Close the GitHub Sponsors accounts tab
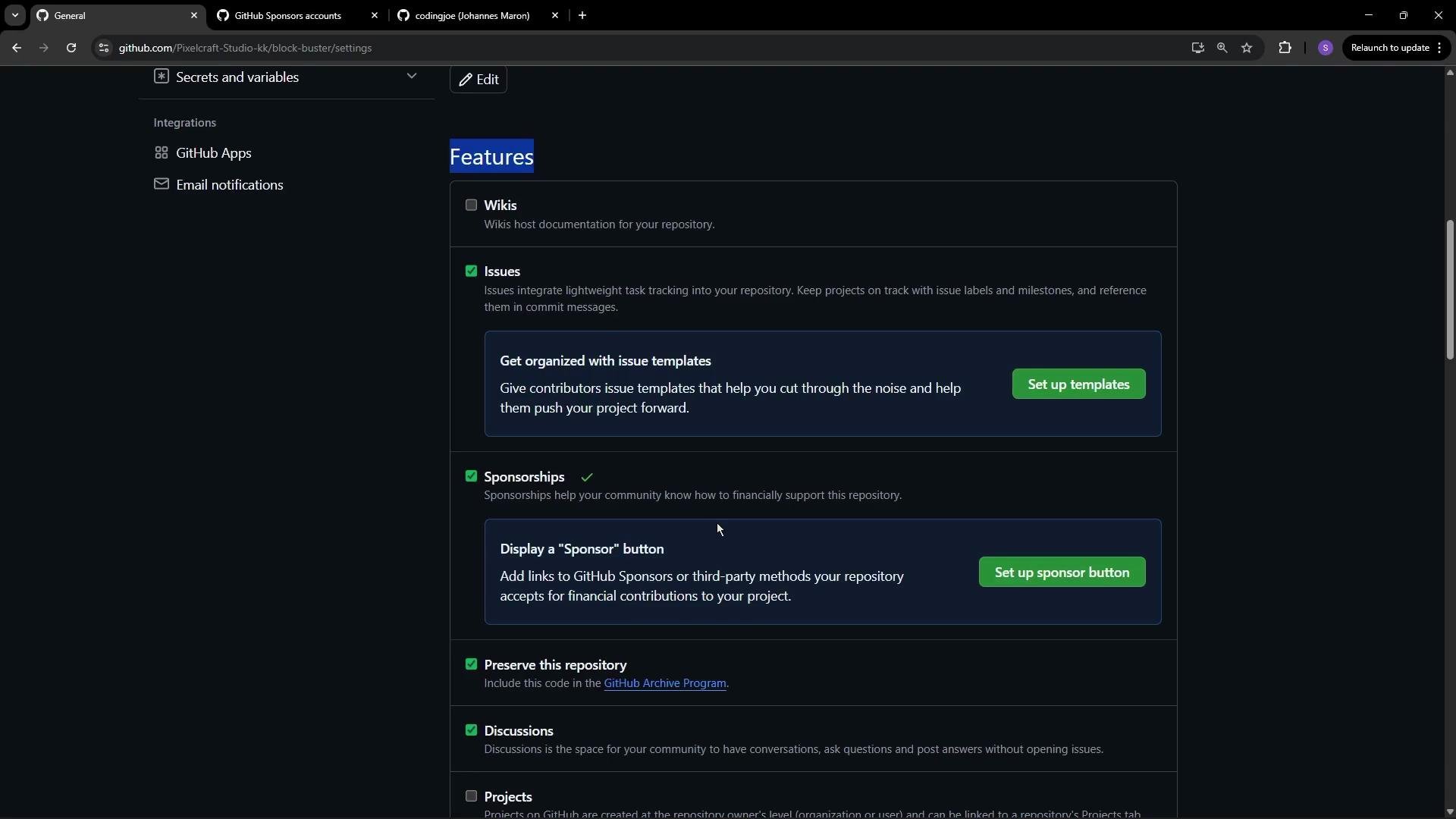The width and height of the screenshot is (1456, 819). (x=375, y=15)
